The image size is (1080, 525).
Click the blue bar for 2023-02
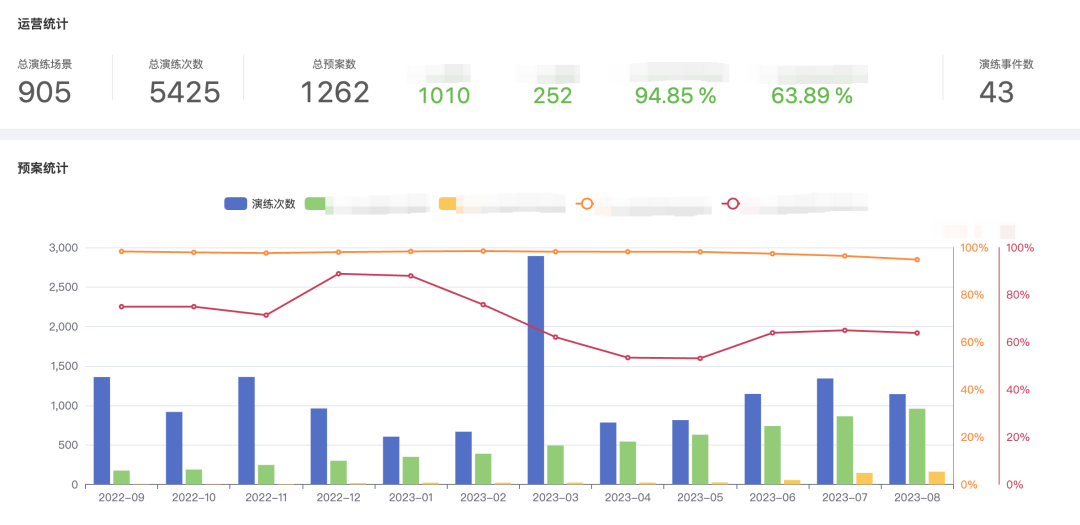click(x=464, y=458)
